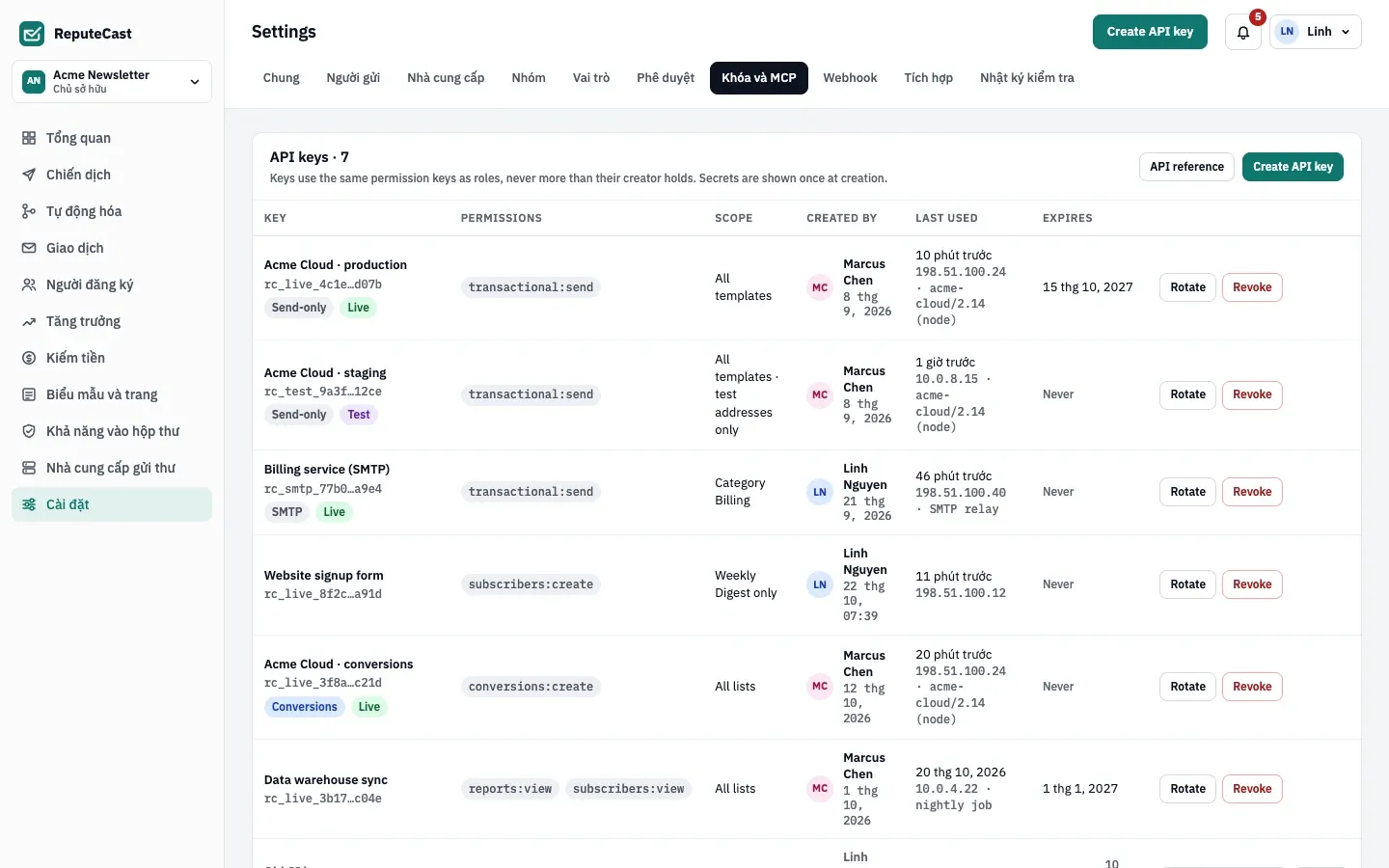
Task: Open the notifications bell icon
Action: coord(1242,32)
